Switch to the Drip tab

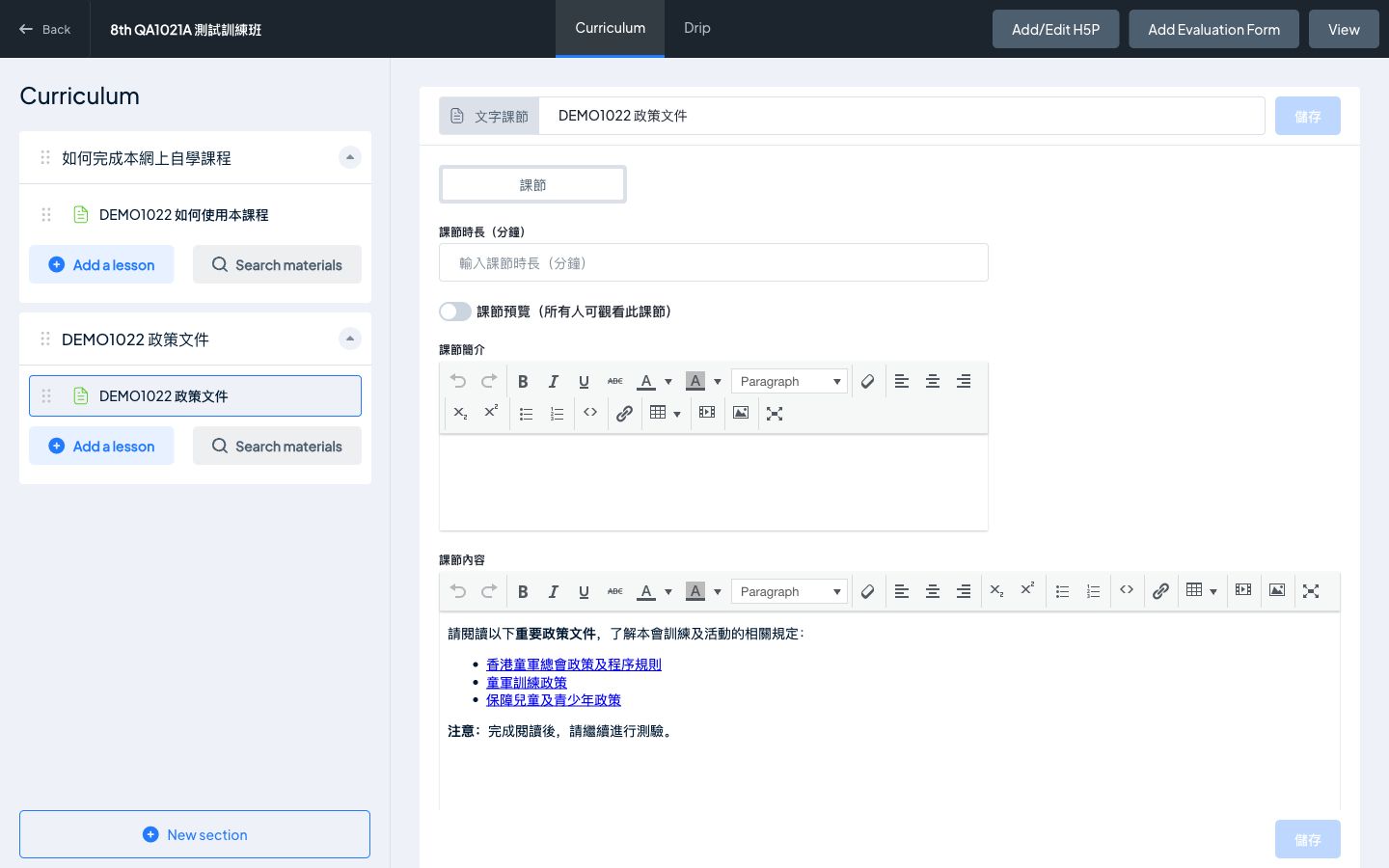click(x=697, y=28)
